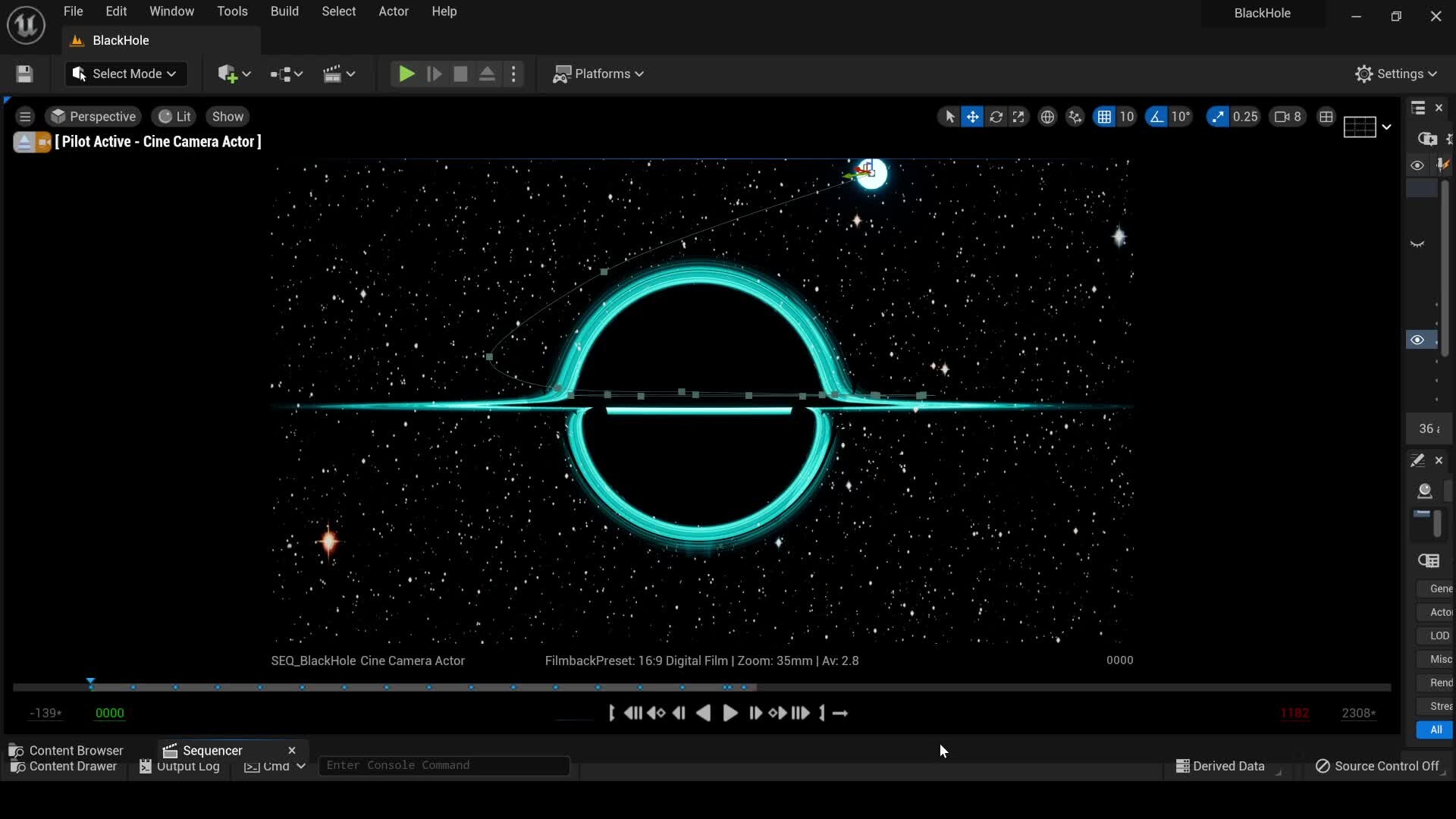Click the Enter Console Command field
Image resolution: width=1456 pixels, height=819 pixels.
tap(444, 765)
